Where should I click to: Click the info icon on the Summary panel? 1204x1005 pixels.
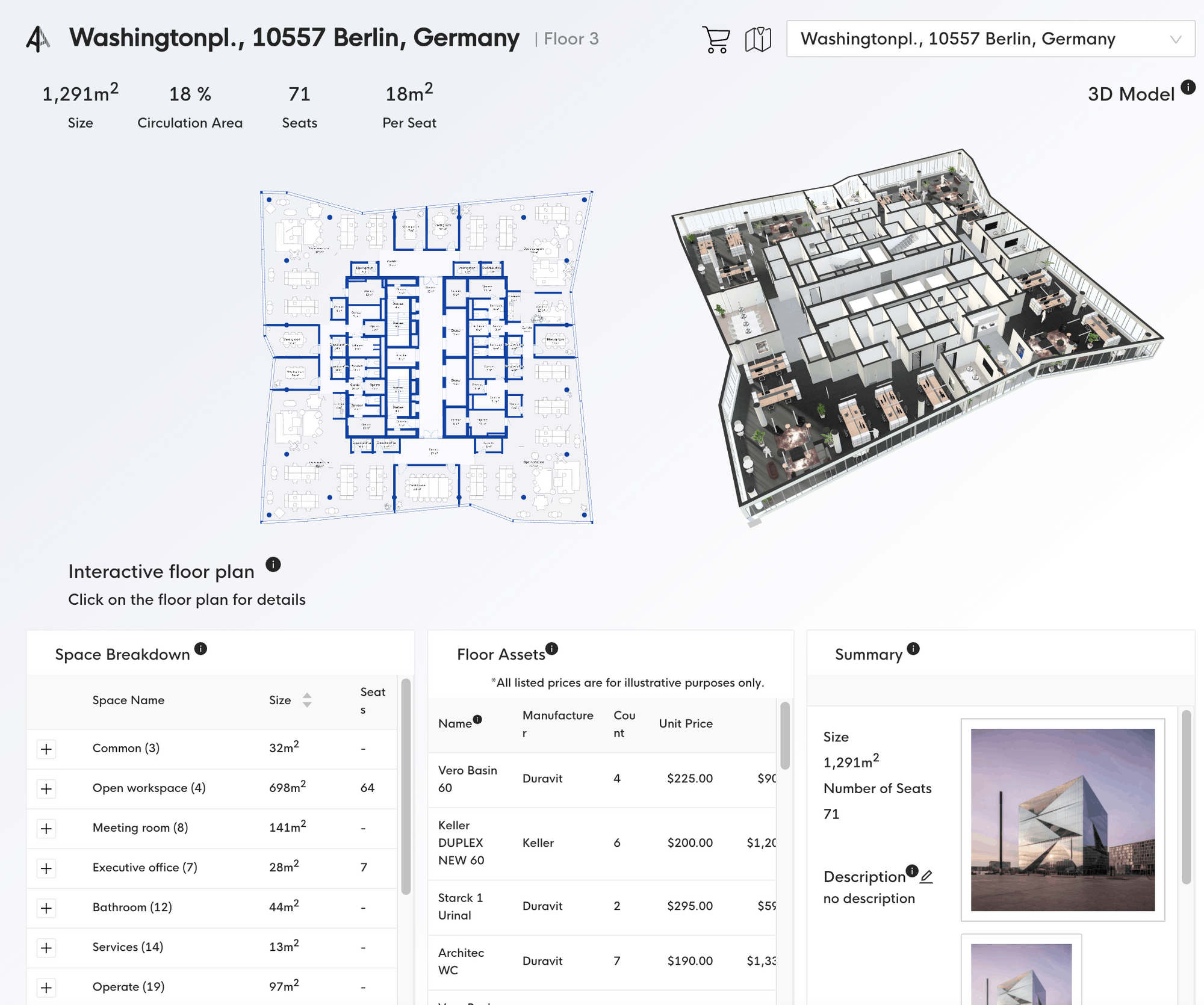913,648
